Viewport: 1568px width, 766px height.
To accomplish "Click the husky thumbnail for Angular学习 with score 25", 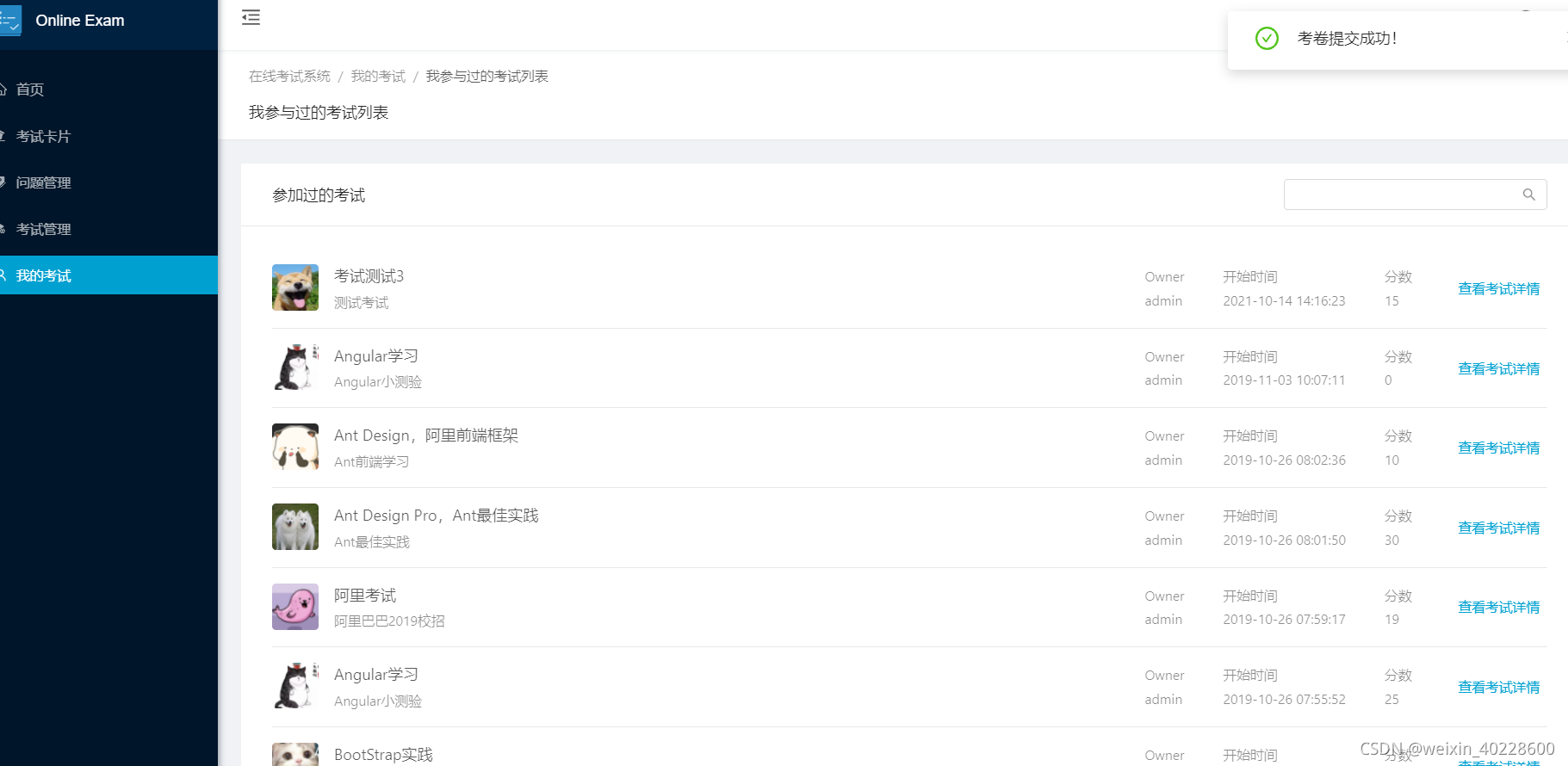I will [x=295, y=686].
